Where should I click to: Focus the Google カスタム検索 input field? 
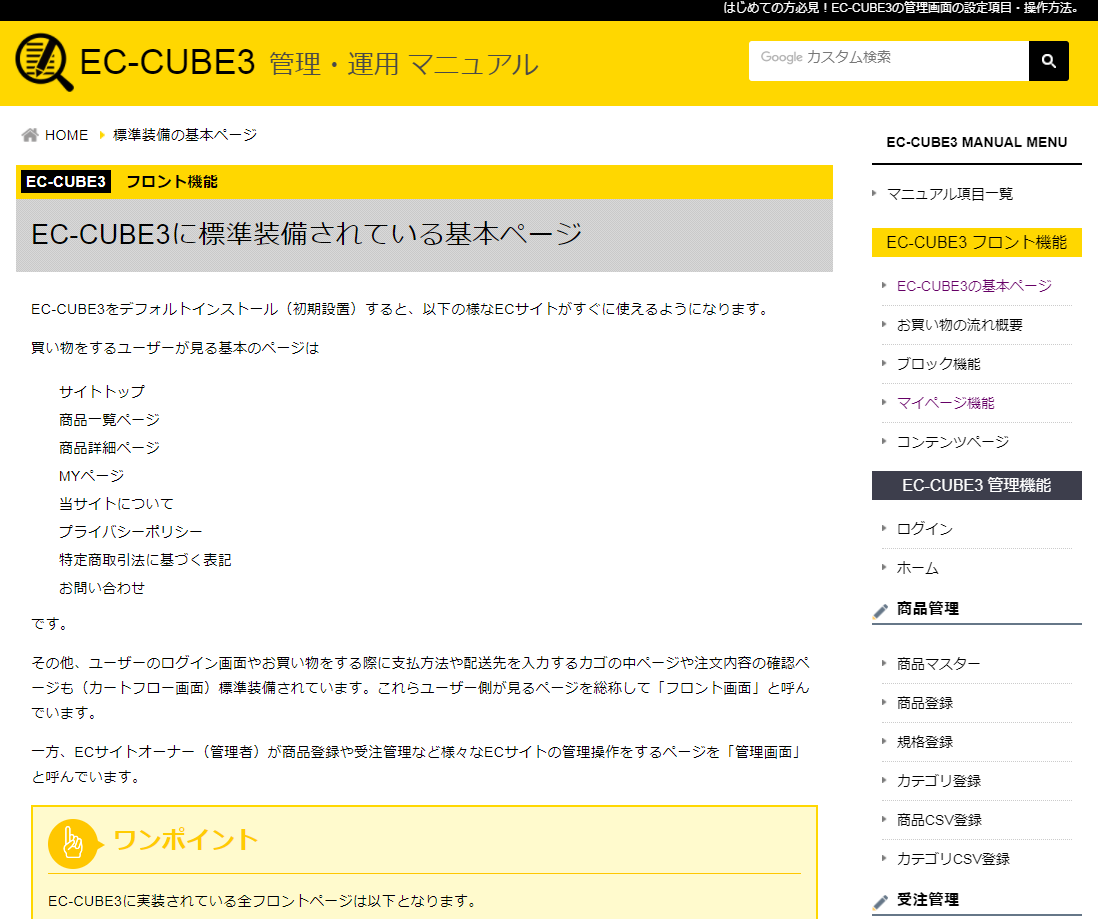tap(889, 61)
